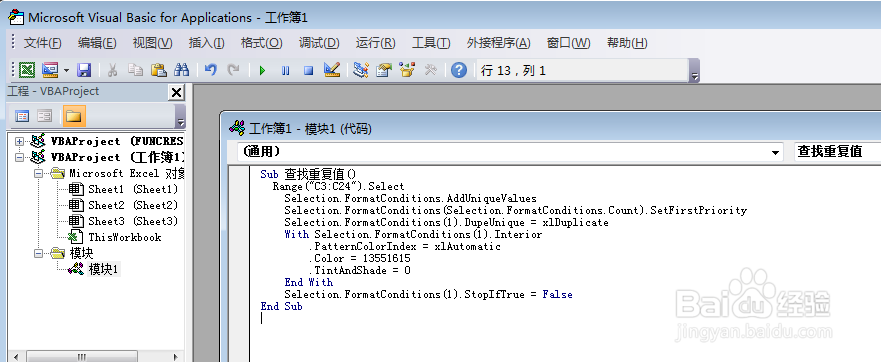
Task: Undo the last action with the arrow icon
Action: point(211,70)
